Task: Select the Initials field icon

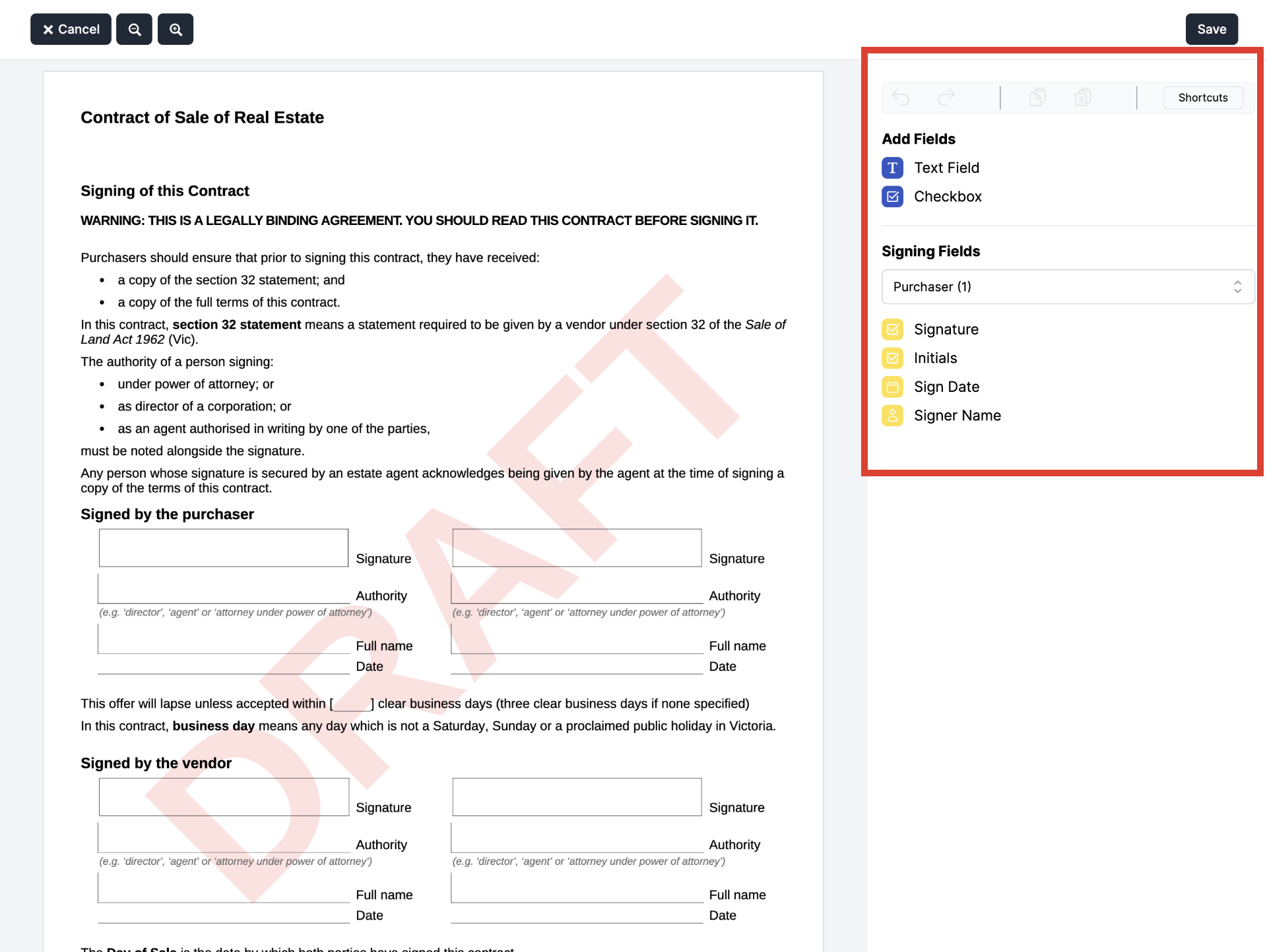Action: 892,358
